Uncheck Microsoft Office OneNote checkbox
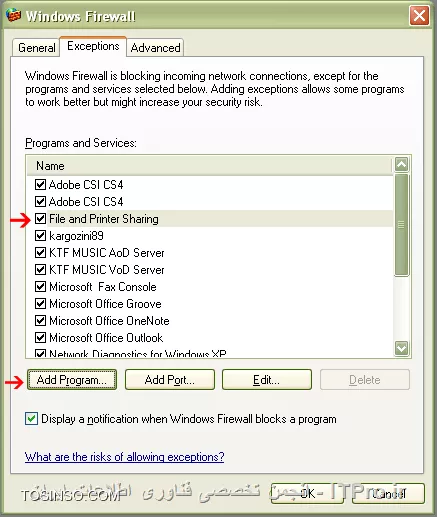Viewport: 437px width, 517px height. coord(40,321)
